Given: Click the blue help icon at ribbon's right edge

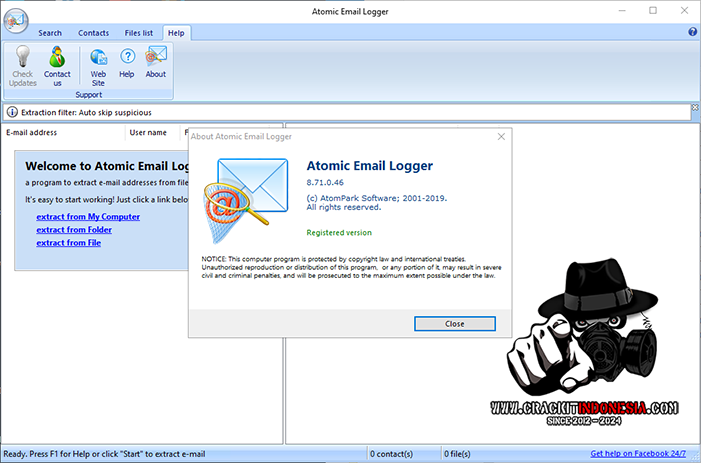Looking at the screenshot, I should (x=692, y=32).
